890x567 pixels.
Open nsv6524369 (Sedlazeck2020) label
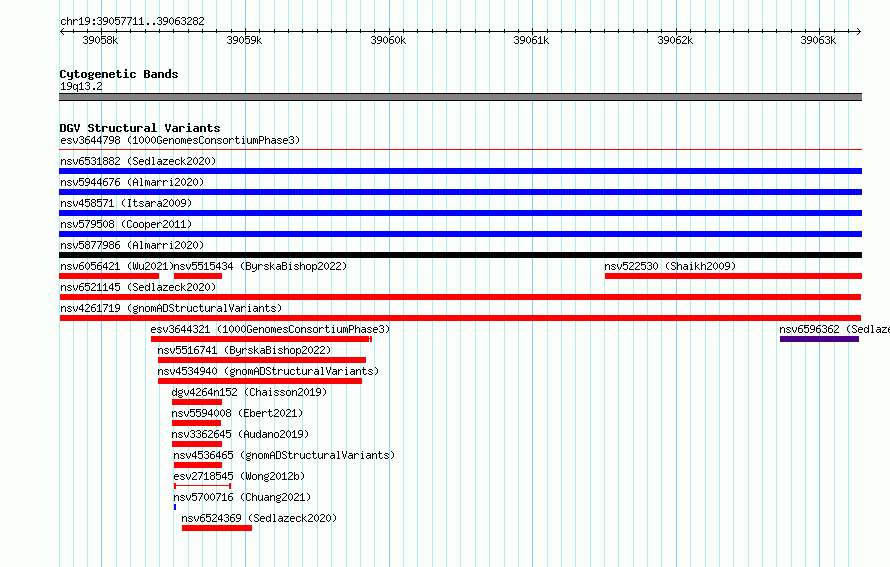tap(259, 518)
